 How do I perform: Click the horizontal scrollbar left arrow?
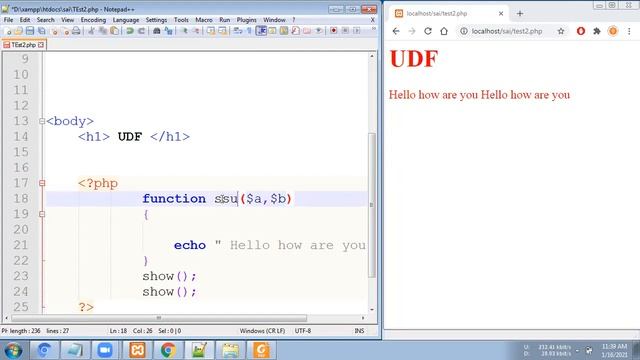(x=6, y=318)
